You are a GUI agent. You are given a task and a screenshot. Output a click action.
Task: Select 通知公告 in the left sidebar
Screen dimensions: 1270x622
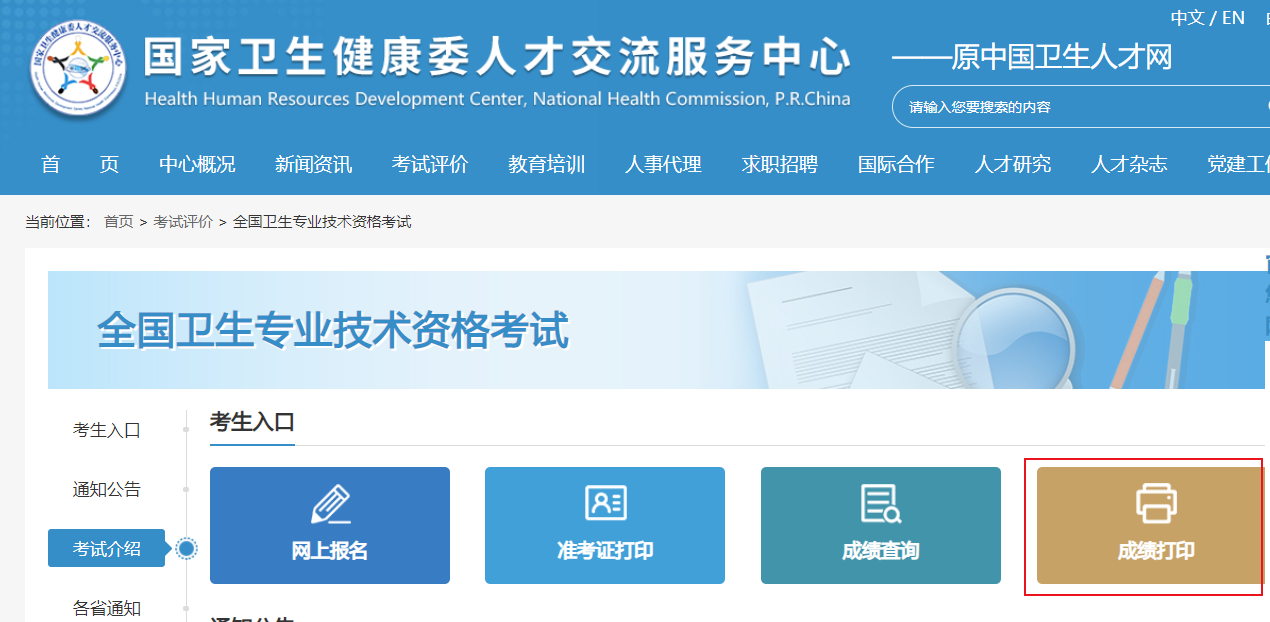(x=107, y=489)
